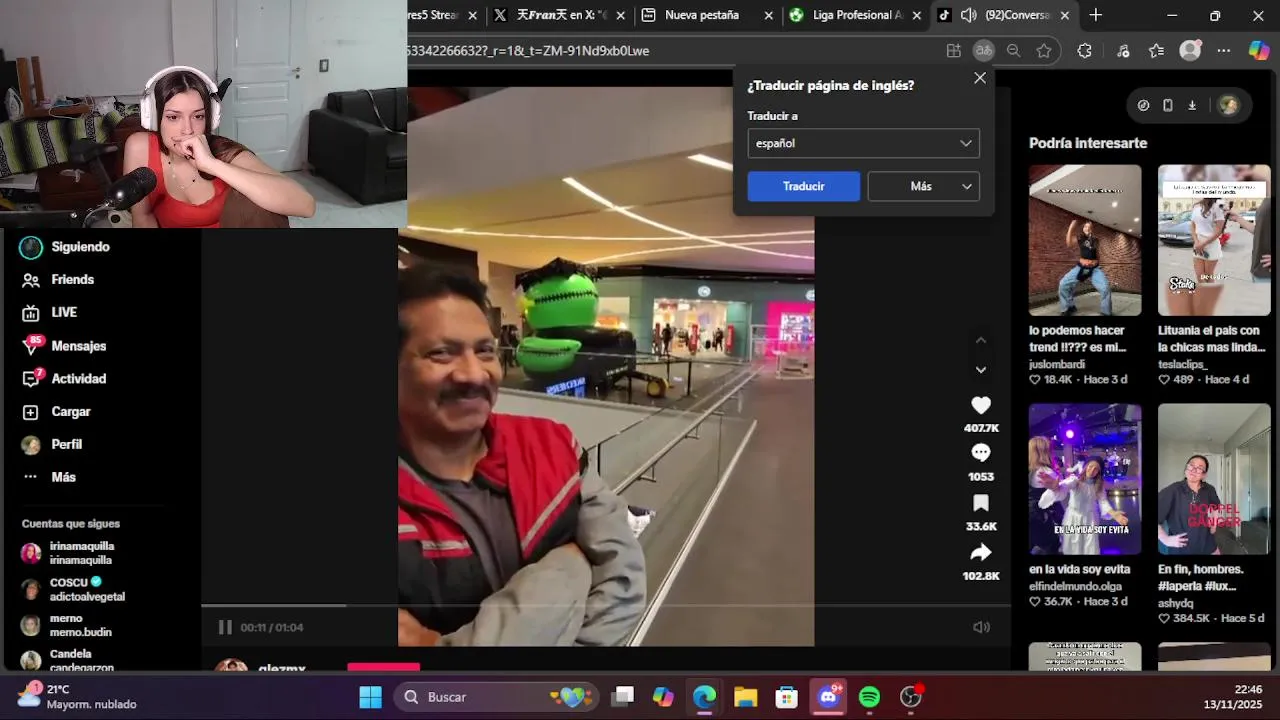
Task: Mute the video with the player volume icon
Action: tap(981, 627)
